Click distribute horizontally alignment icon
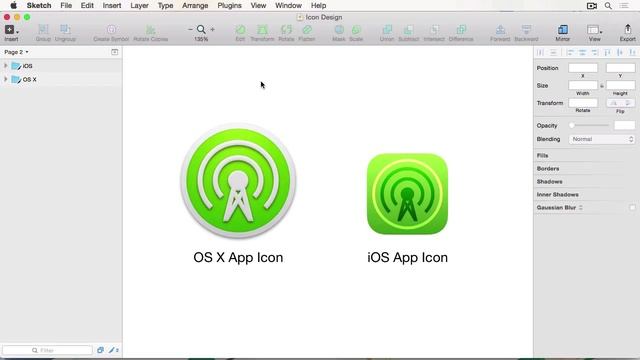The height and width of the screenshot is (360, 640). pos(540,52)
